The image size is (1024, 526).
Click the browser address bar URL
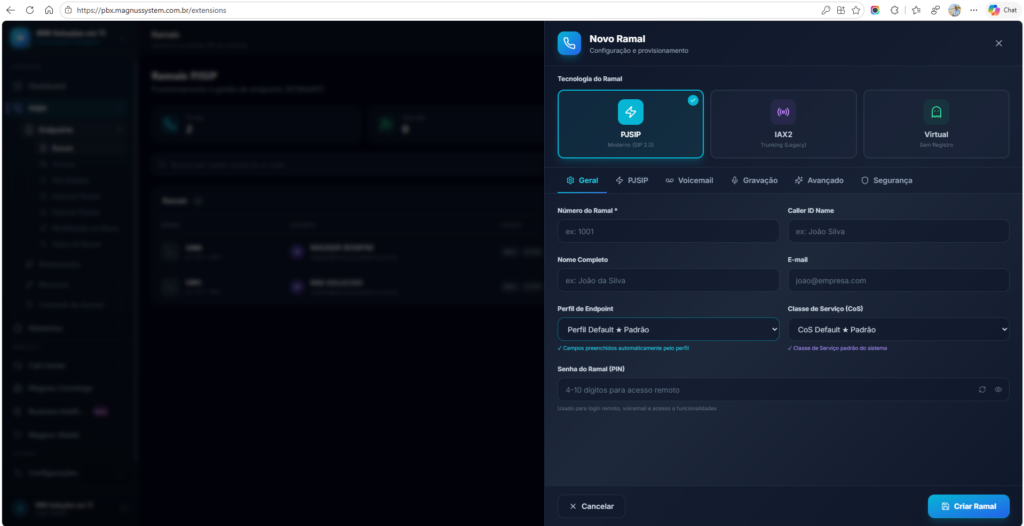point(152,10)
